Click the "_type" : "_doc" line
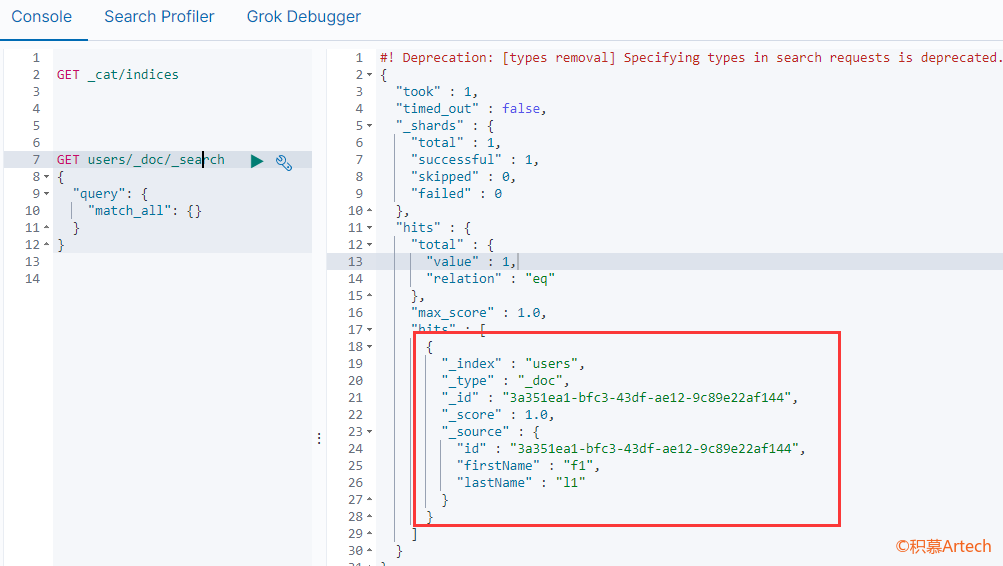 505,381
